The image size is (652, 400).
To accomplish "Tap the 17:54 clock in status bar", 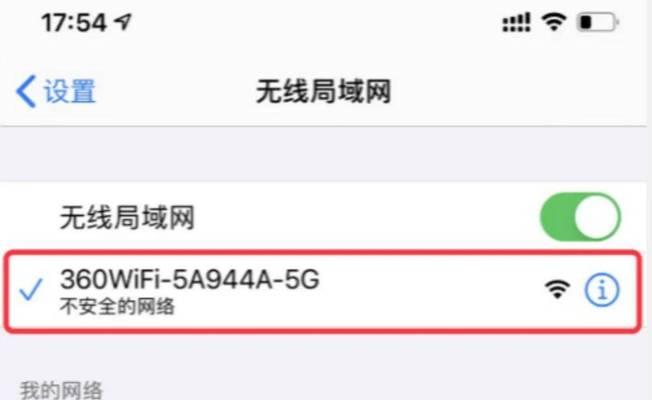I will pyautogui.click(x=74, y=22).
